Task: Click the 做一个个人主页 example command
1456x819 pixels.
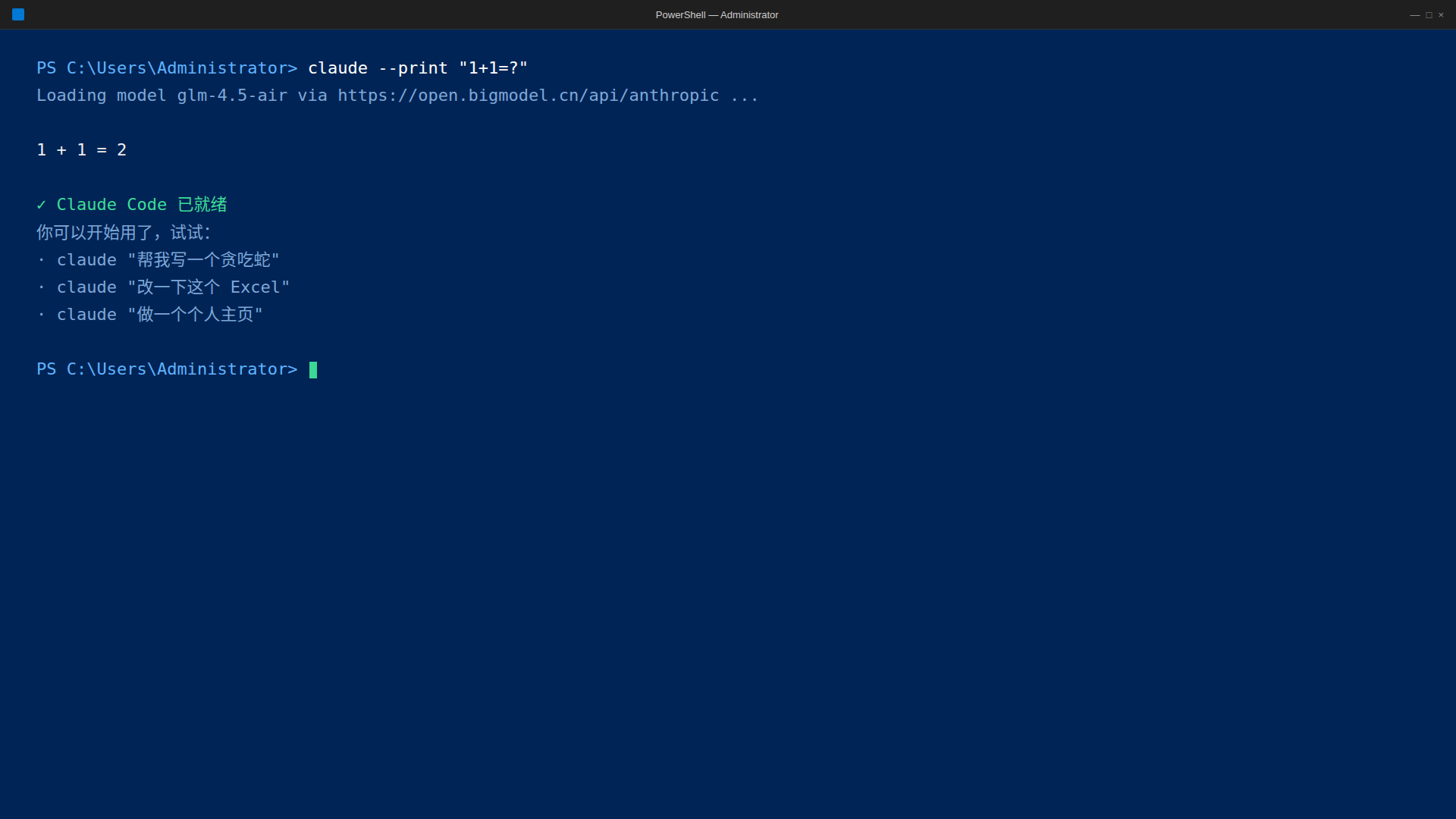Action: (160, 315)
